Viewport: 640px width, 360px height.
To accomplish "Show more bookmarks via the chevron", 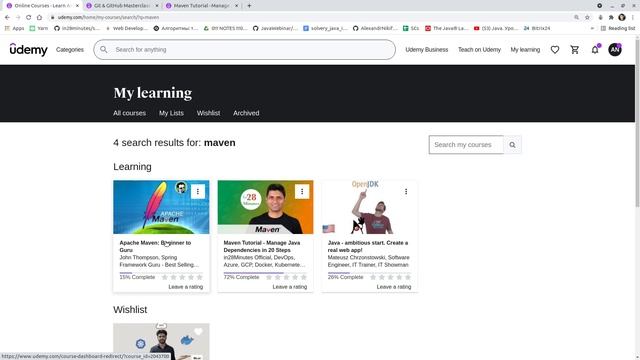I will click(592, 28).
